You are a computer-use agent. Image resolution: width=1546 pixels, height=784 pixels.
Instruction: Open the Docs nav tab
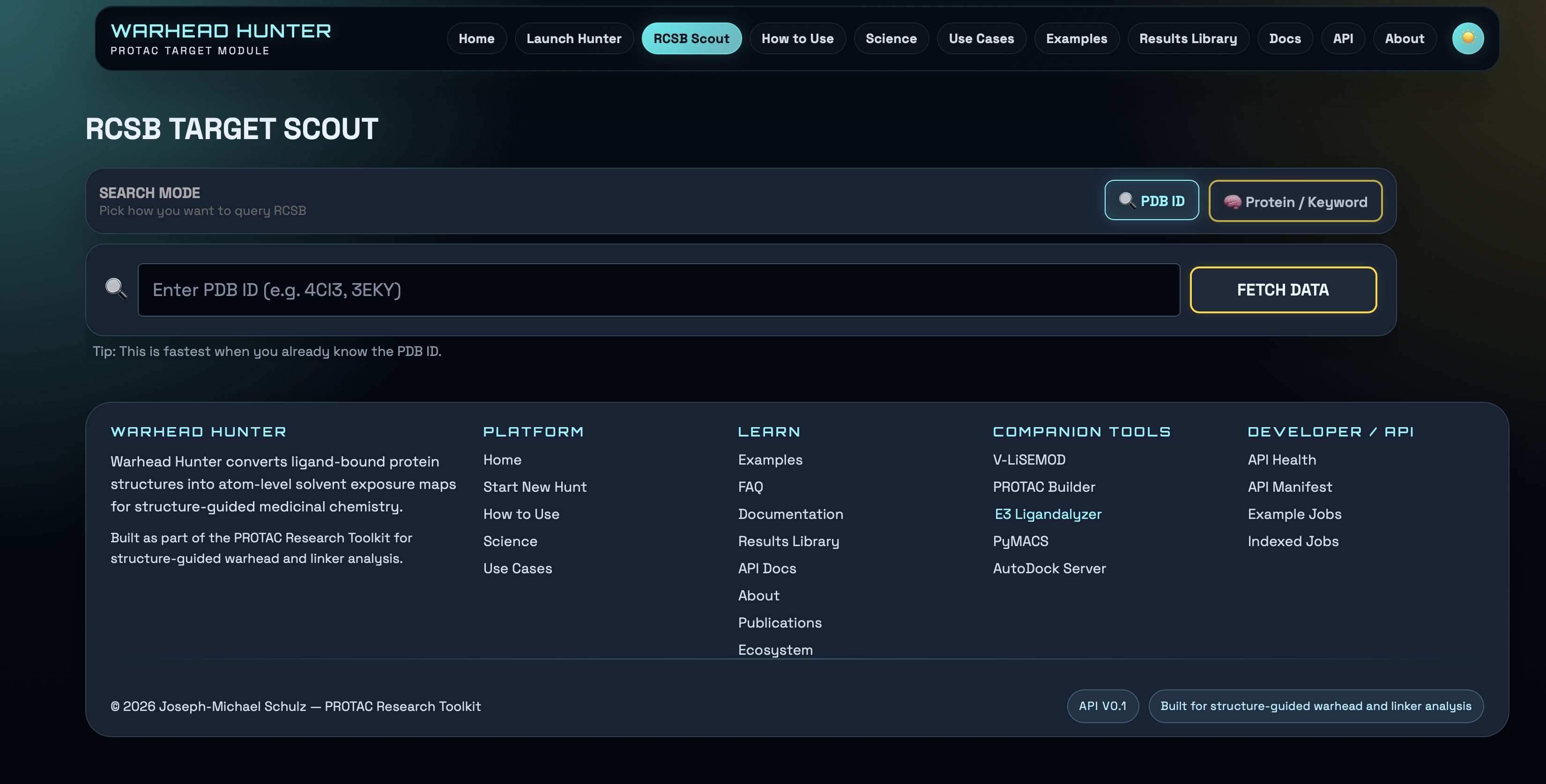pos(1285,38)
